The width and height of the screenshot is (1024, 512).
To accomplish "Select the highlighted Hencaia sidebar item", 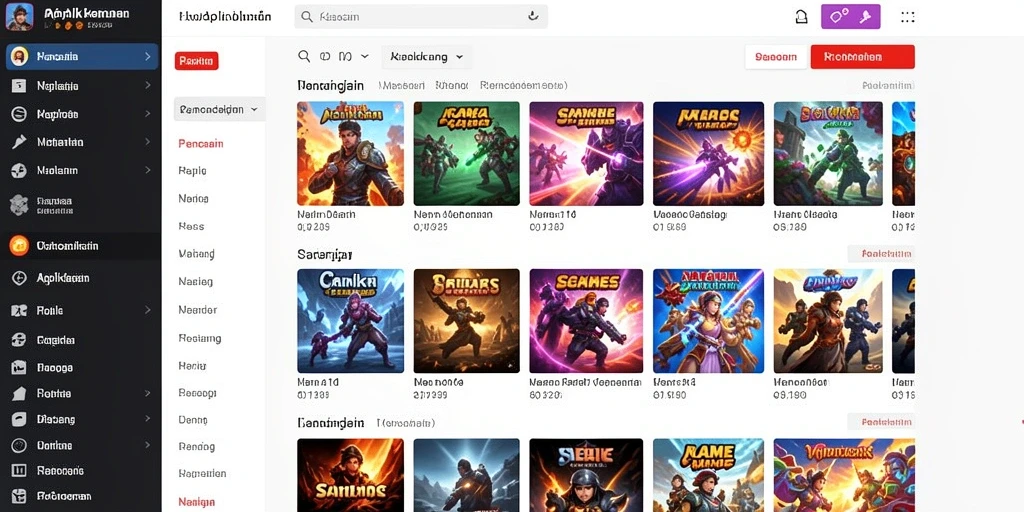I will coord(82,57).
